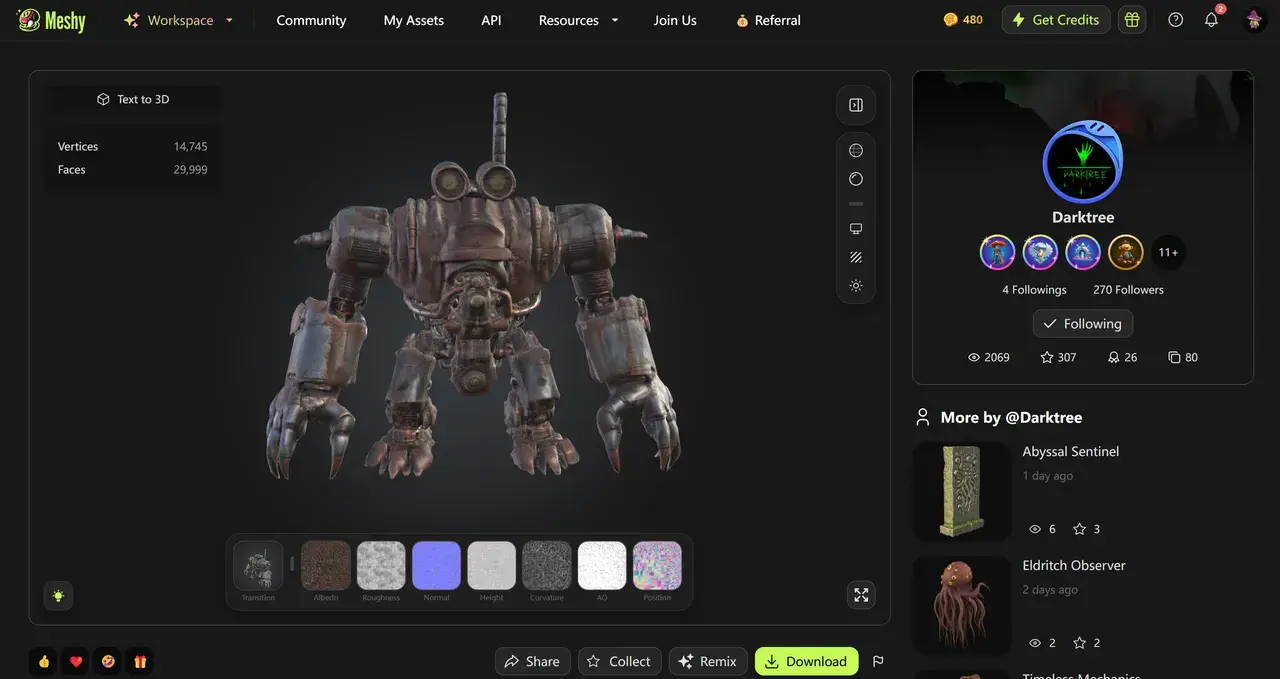Toggle the lightbulb in the viewer corner
This screenshot has height=679, width=1280.
click(58, 596)
